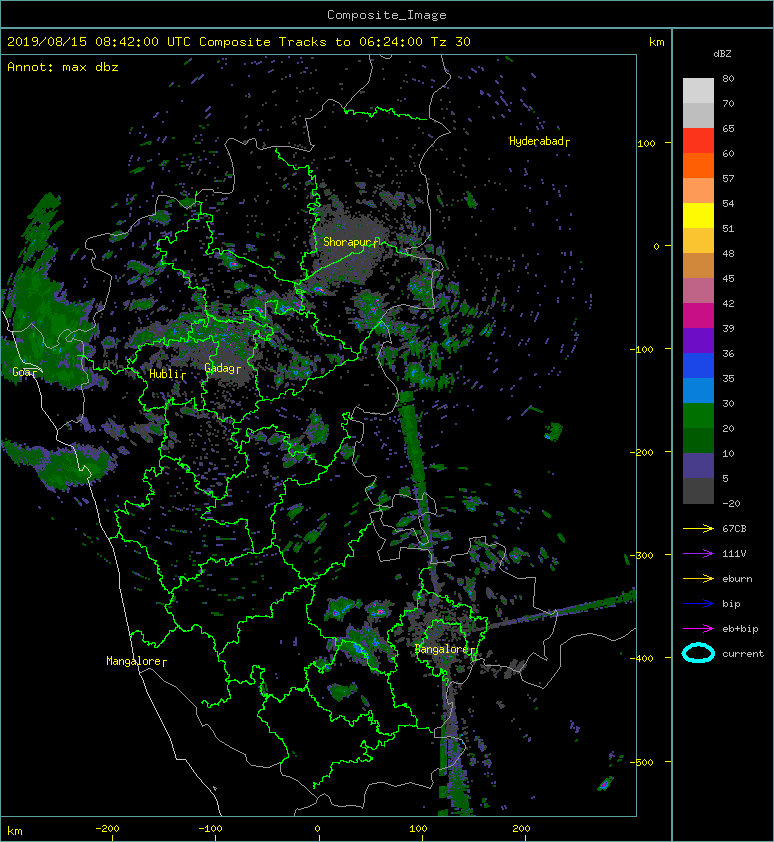Click the 80 value on dBZ scale

[728, 78]
